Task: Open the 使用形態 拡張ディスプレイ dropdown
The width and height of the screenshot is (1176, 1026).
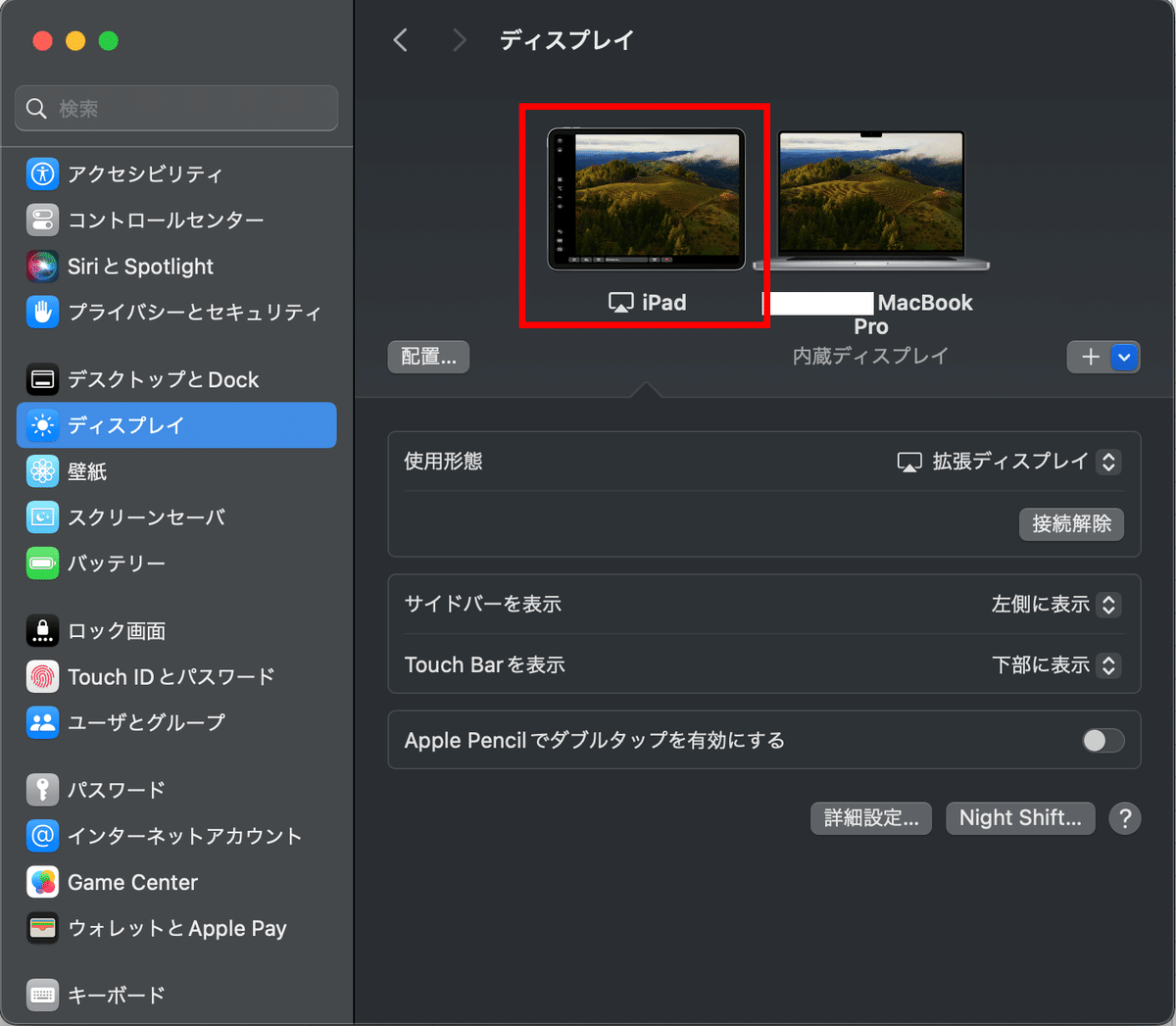Action: [1008, 462]
